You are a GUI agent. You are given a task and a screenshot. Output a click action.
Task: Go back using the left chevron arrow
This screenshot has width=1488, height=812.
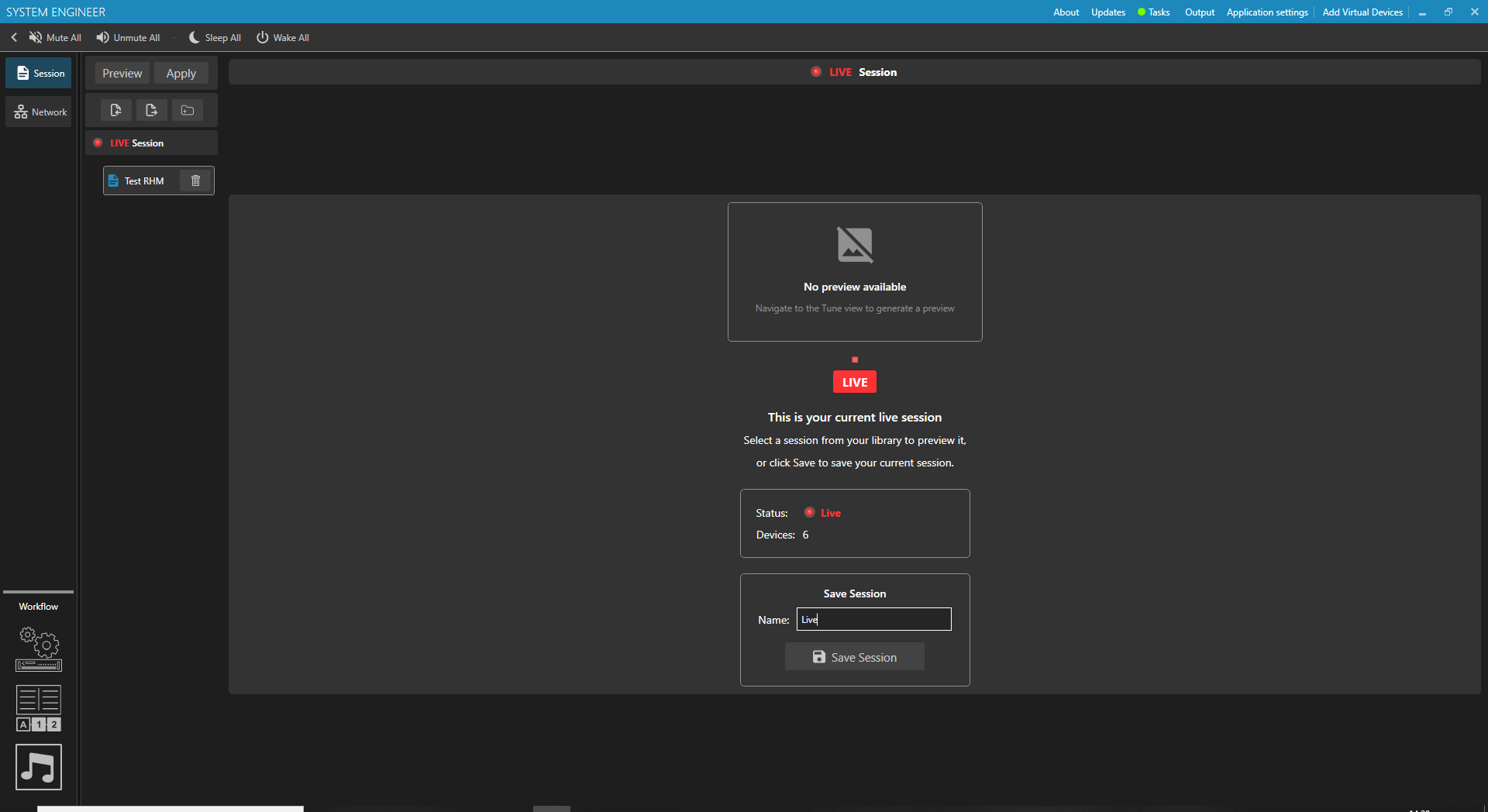point(14,37)
